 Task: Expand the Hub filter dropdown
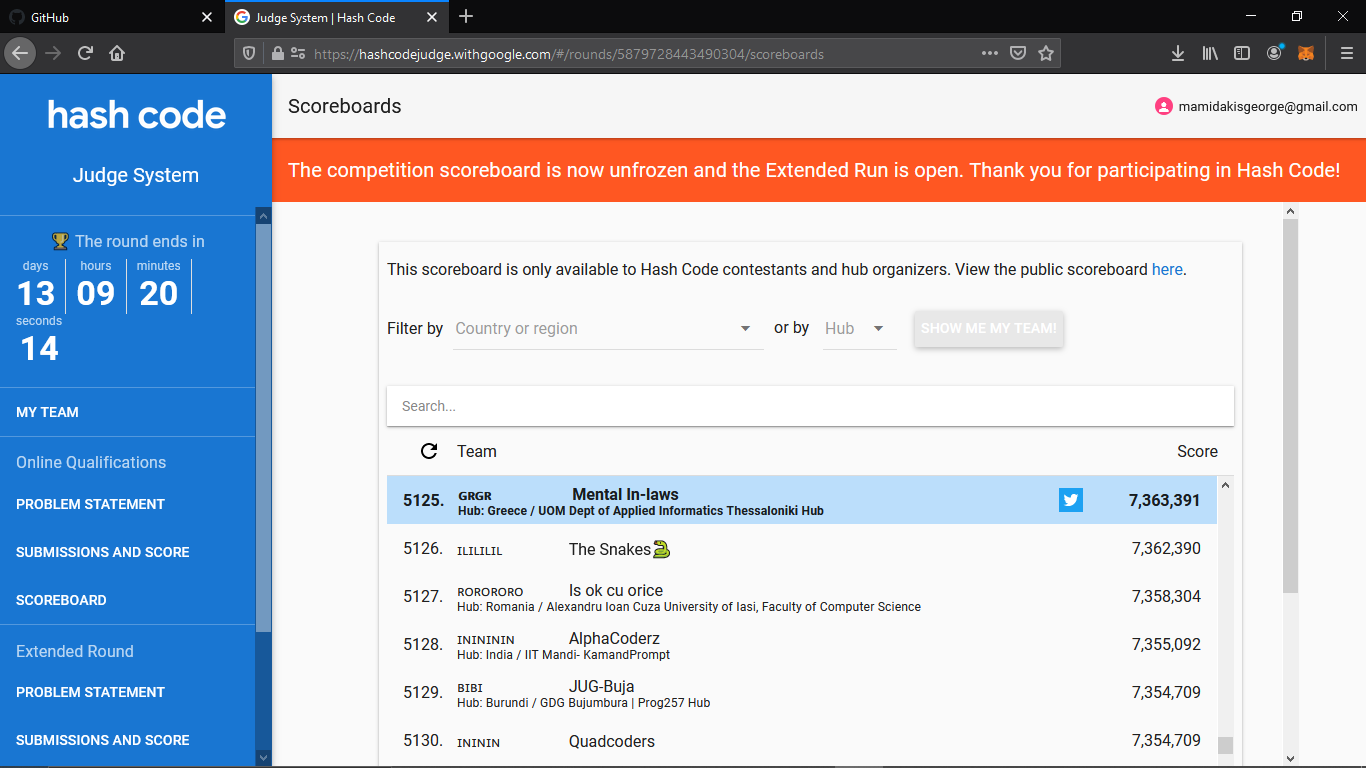click(860, 329)
